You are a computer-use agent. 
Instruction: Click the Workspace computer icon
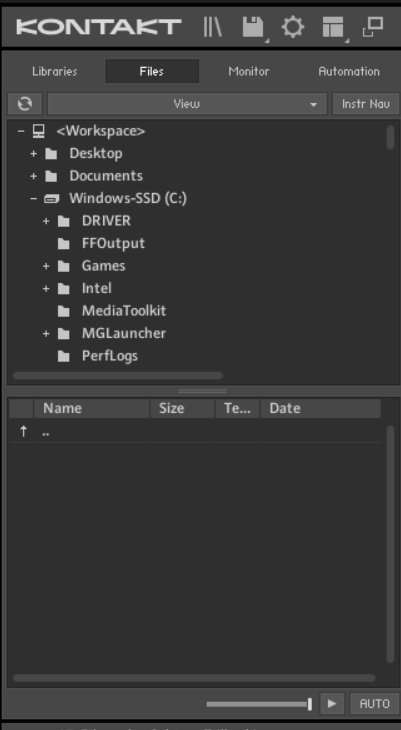(x=39, y=131)
